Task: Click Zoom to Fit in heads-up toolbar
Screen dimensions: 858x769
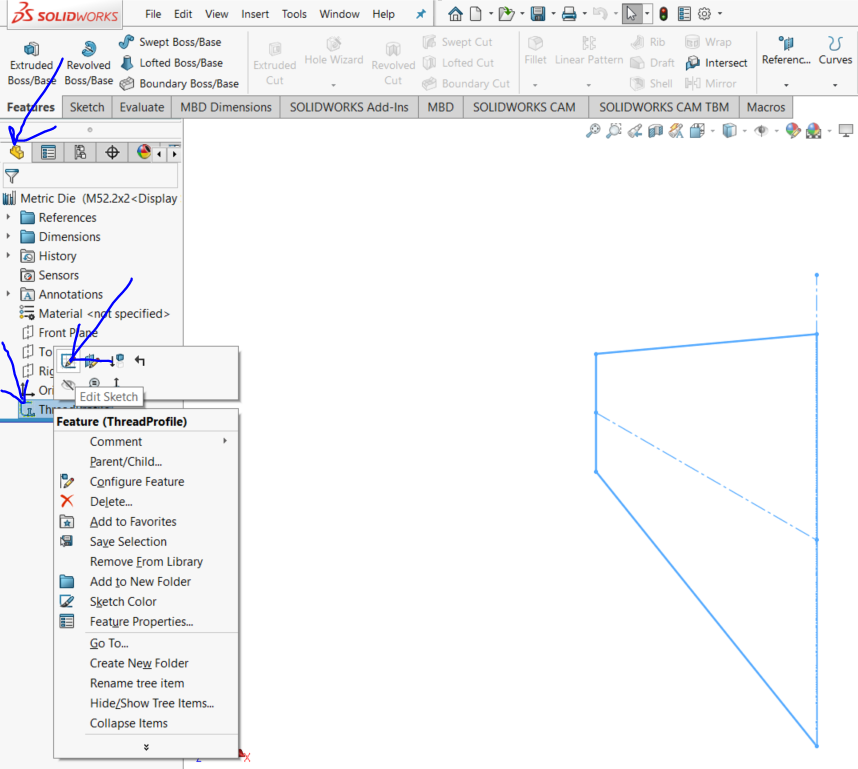Action: (x=593, y=131)
